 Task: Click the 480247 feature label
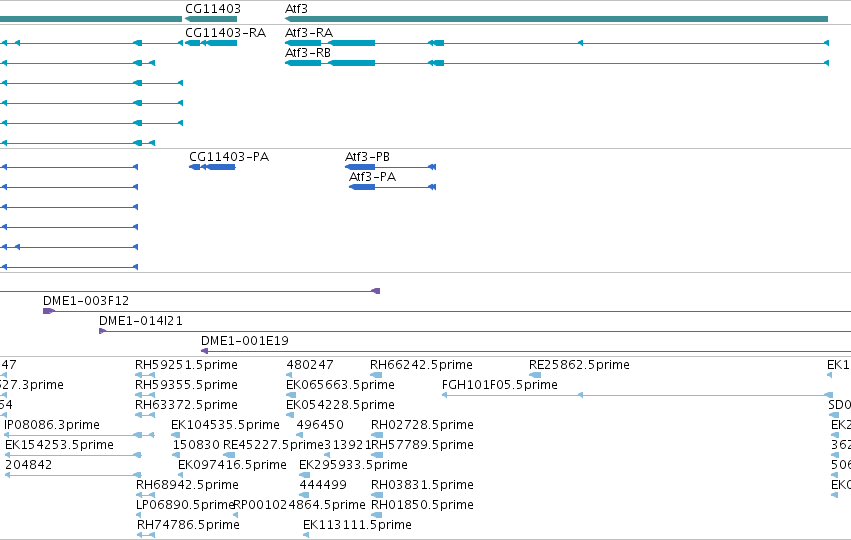(x=310, y=365)
